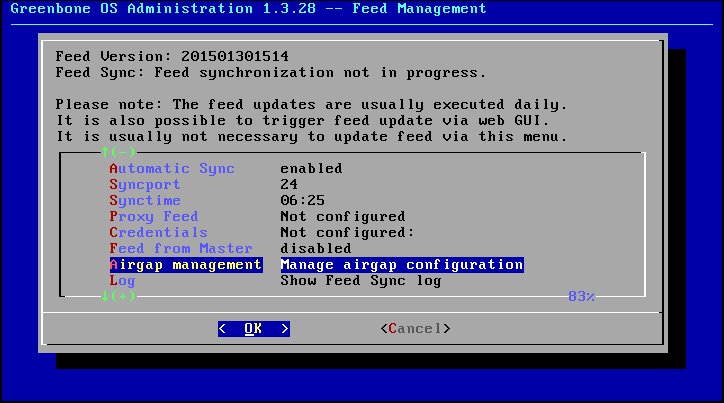The width and height of the screenshot is (724, 403).
Task: Click the Greenbone OS Administration title text
Action: pos(248,8)
